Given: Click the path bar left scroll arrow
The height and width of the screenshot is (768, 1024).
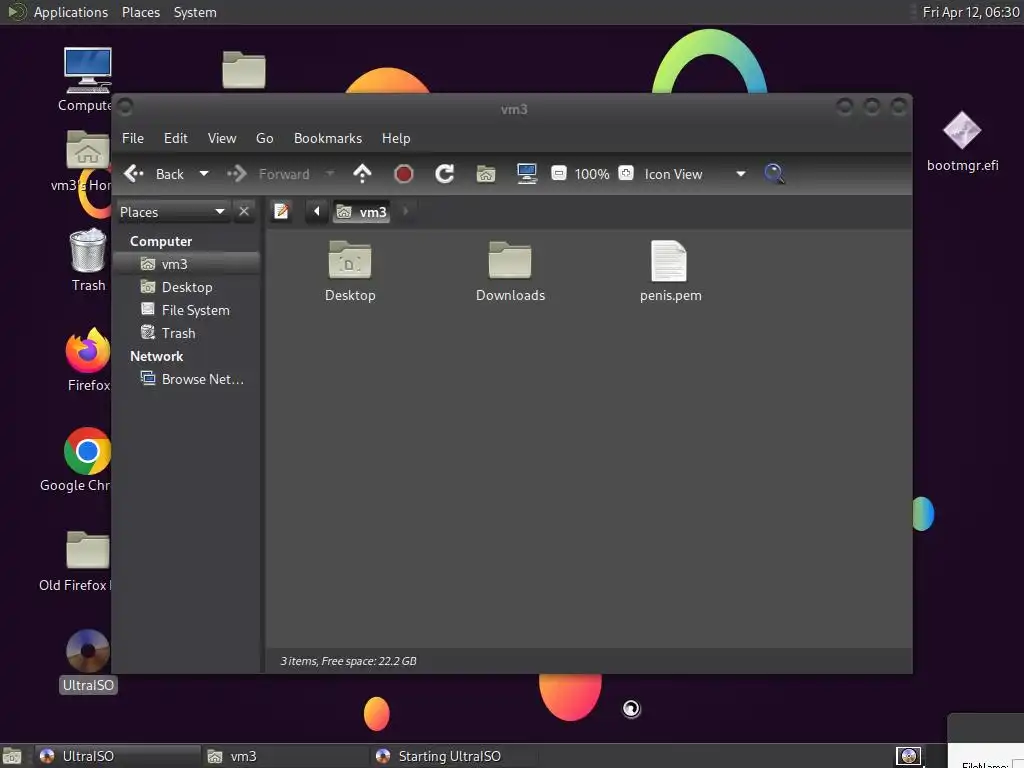Looking at the screenshot, I should click(317, 212).
